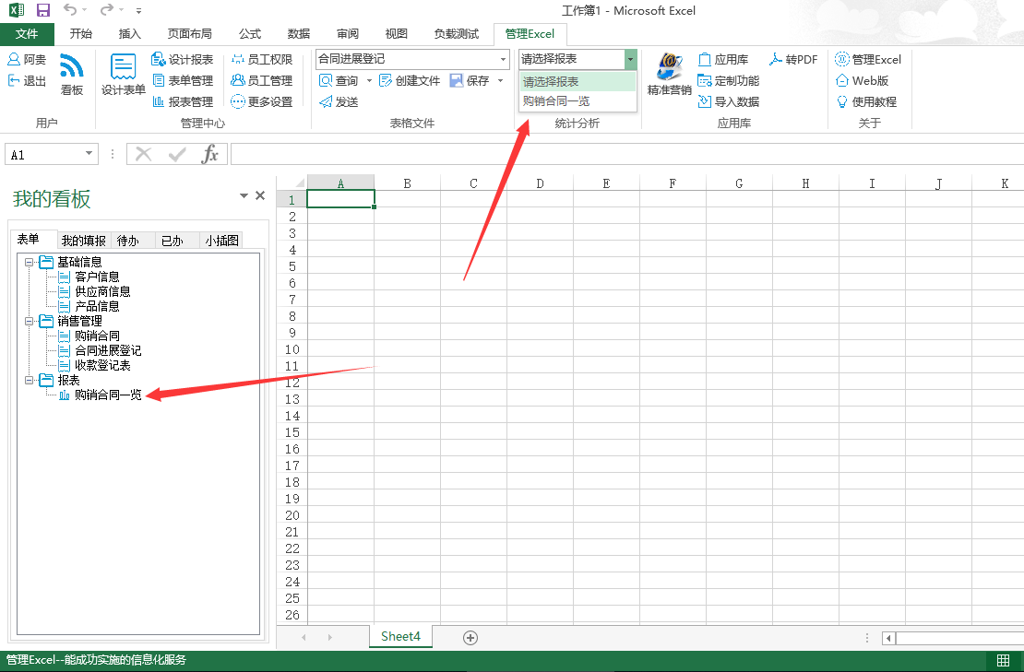1024x672 pixels.
Task: Open the Name Box dropdown arrow
Action: (x=89, y=154)
